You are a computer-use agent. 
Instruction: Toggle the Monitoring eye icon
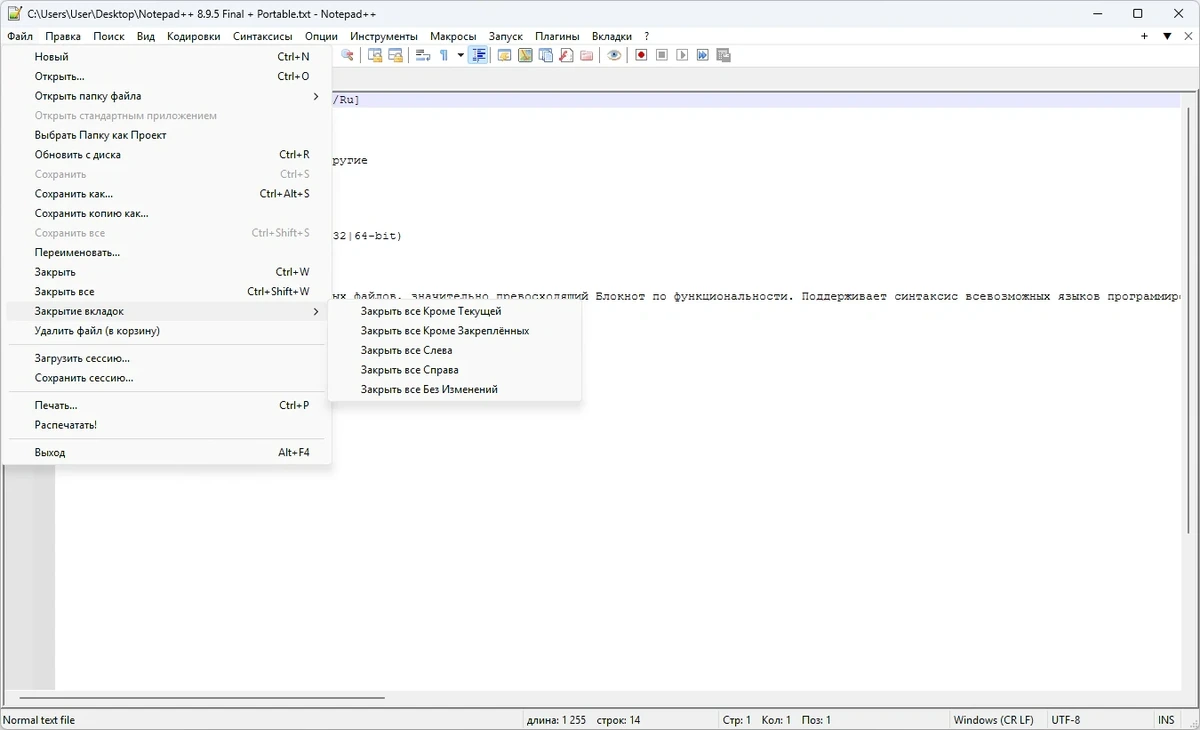(x=614, y=55)
